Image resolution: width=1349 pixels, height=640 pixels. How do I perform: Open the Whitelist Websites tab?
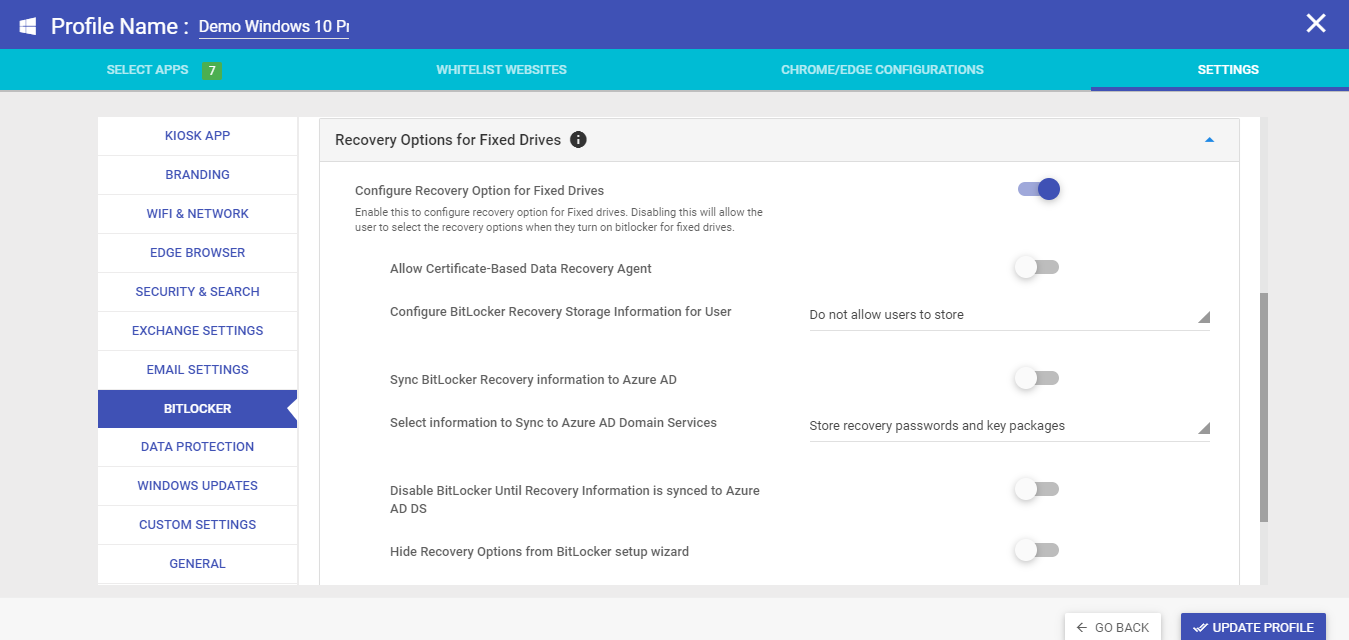pyautogui.click(x=501, y=70)
